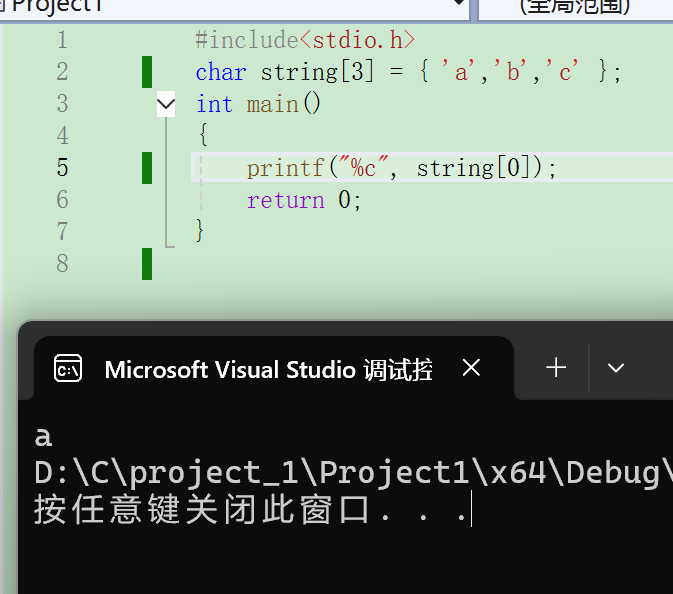Collapse the main function code block
The image size is (673, 594).
coord(166,104)
